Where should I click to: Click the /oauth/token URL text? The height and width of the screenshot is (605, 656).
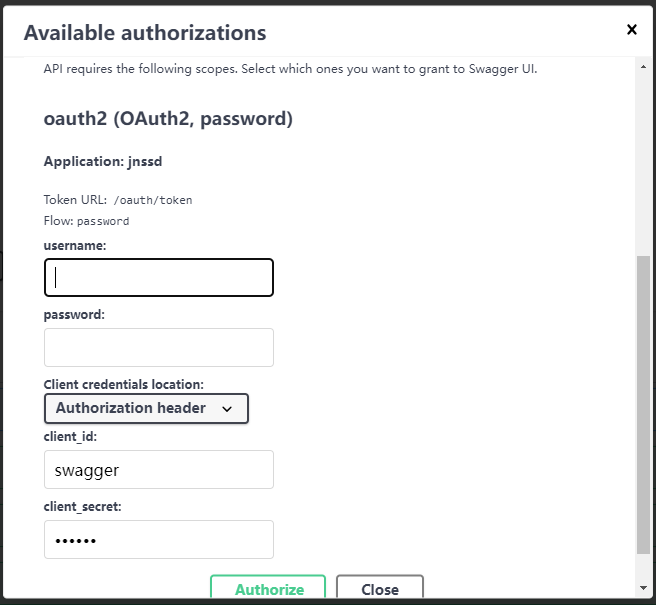coord(152,200)
